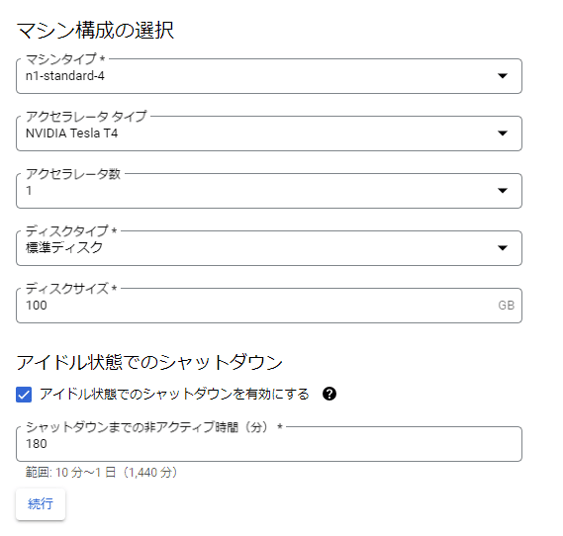The image size is (563, 536).
Task: Open the n1-standard-4 machine type selector
Action: click(x=269, y=76)
